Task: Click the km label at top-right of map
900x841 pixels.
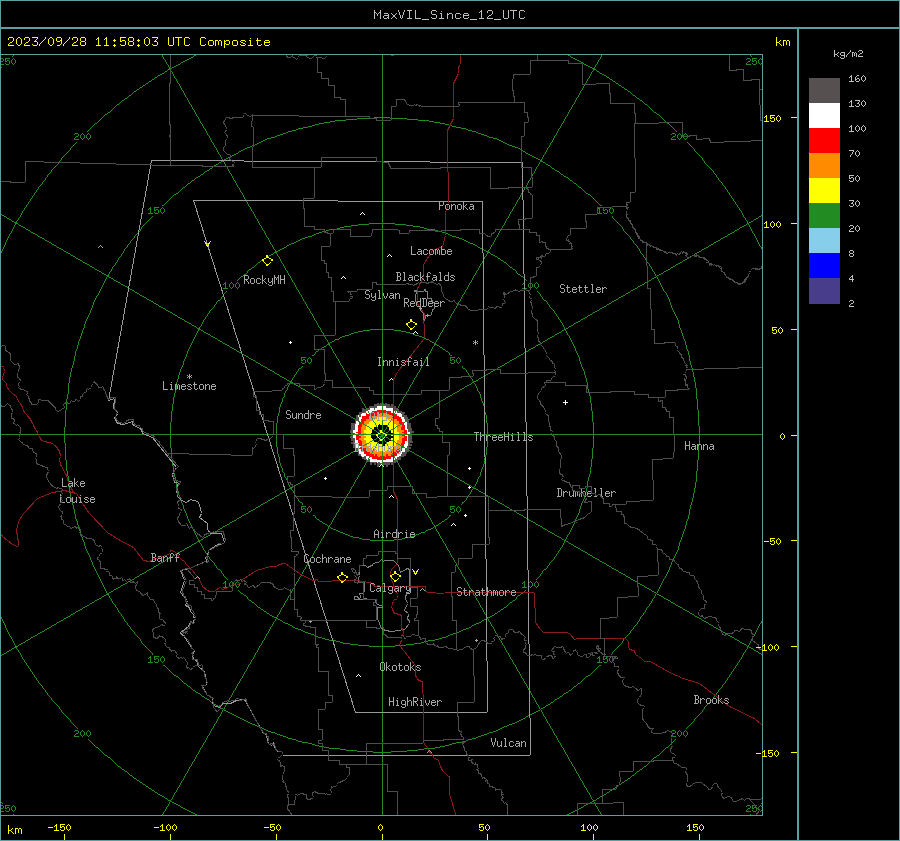Action: click(x=782, y=42)
